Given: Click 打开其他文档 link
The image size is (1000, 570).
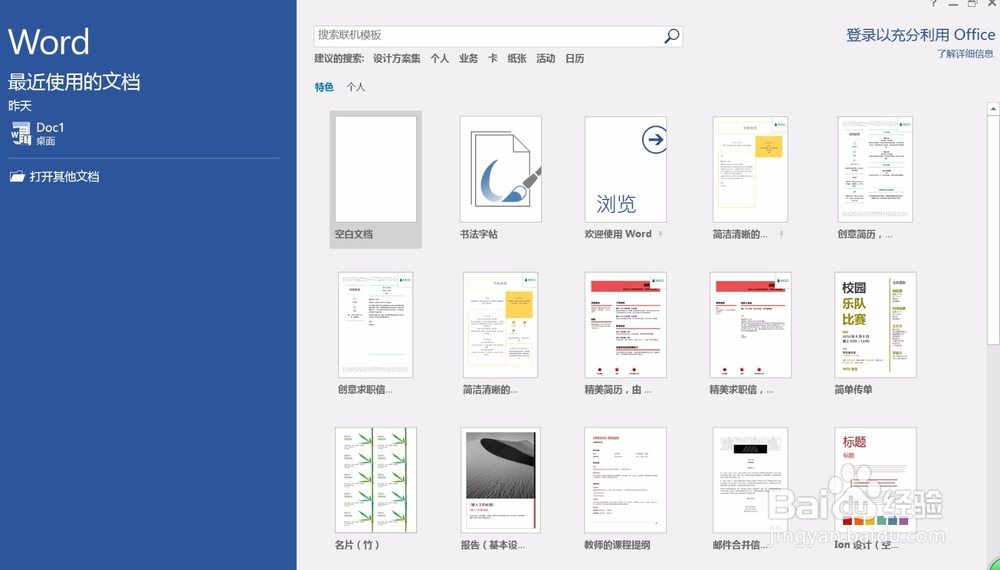Looking at the screenshot, I should click(x=64, y=177).
